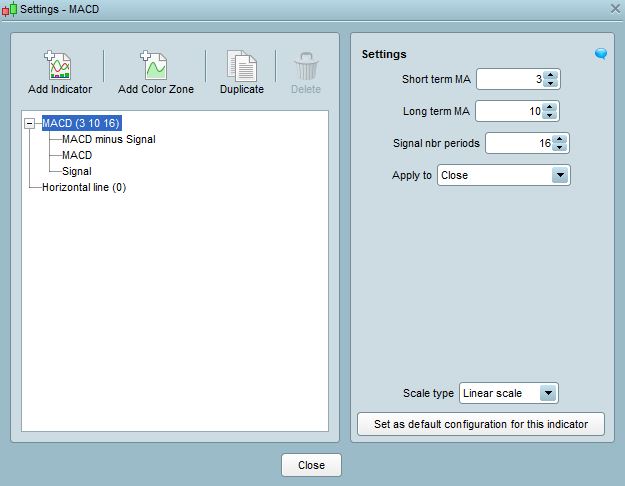Select the MACD minus Signal item
The width and height of the screenshot is (625, 486).
click(x=108, y=139)
